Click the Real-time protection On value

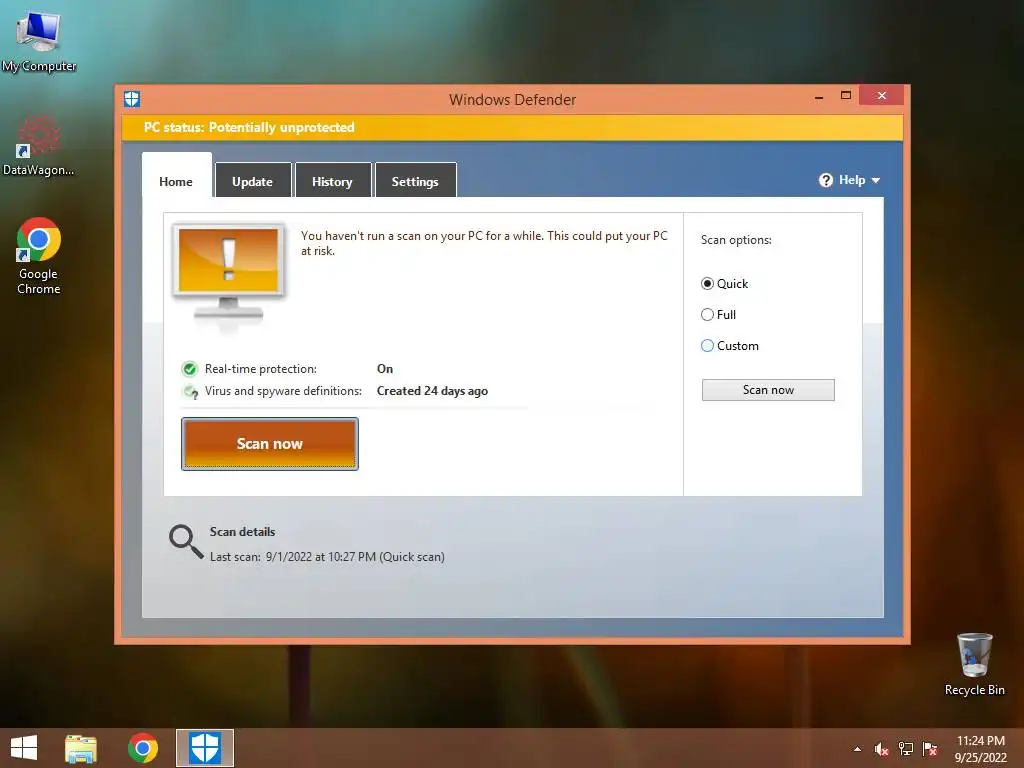(x=385, y=369)
